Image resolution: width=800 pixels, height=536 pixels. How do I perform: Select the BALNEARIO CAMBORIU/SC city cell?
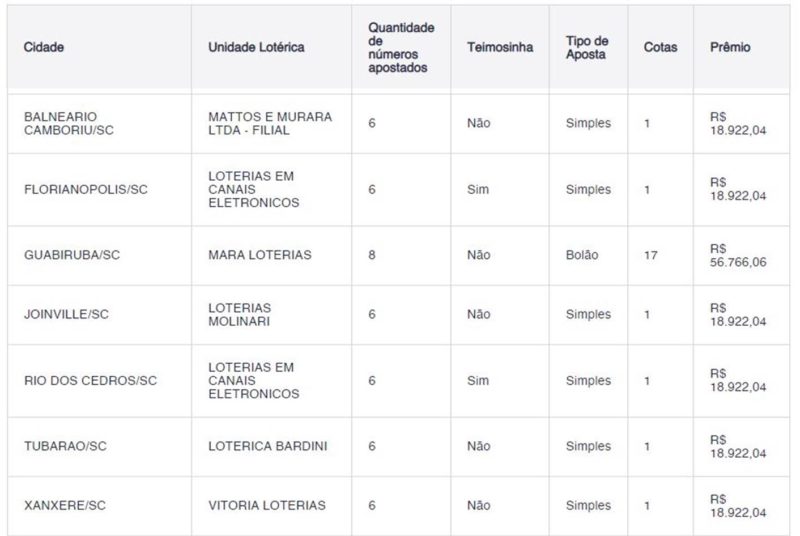[x=69, y=123]
